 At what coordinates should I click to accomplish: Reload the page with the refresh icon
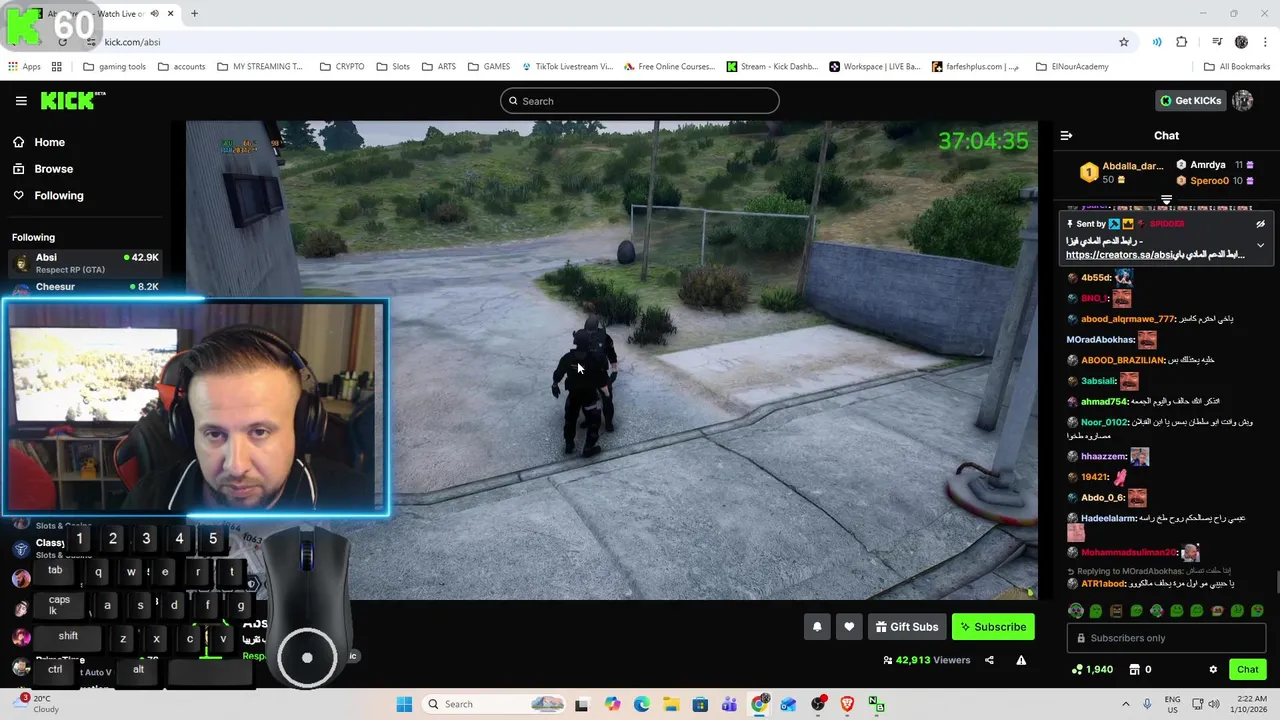[62, 42]
